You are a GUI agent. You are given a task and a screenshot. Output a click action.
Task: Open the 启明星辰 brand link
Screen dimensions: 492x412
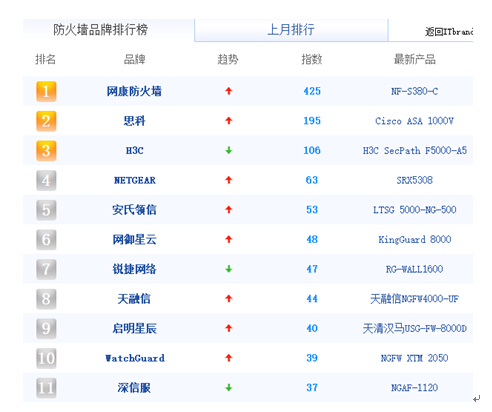(134, 328)
